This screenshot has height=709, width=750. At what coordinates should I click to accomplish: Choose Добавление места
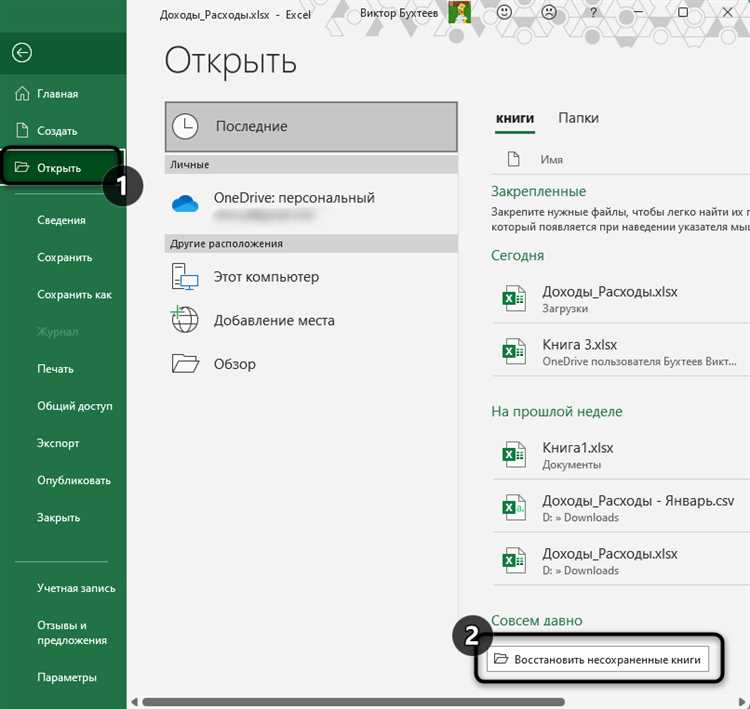coord(311,320)
